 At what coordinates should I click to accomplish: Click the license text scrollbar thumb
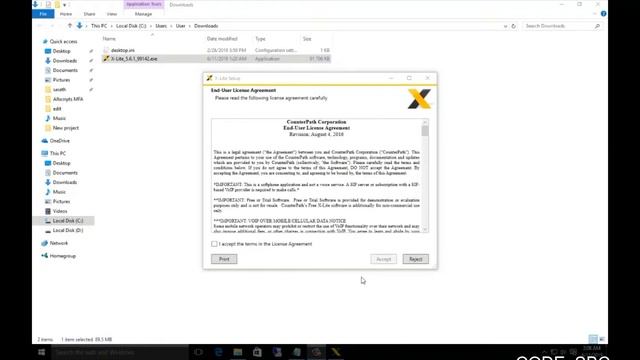click(425, 131)
